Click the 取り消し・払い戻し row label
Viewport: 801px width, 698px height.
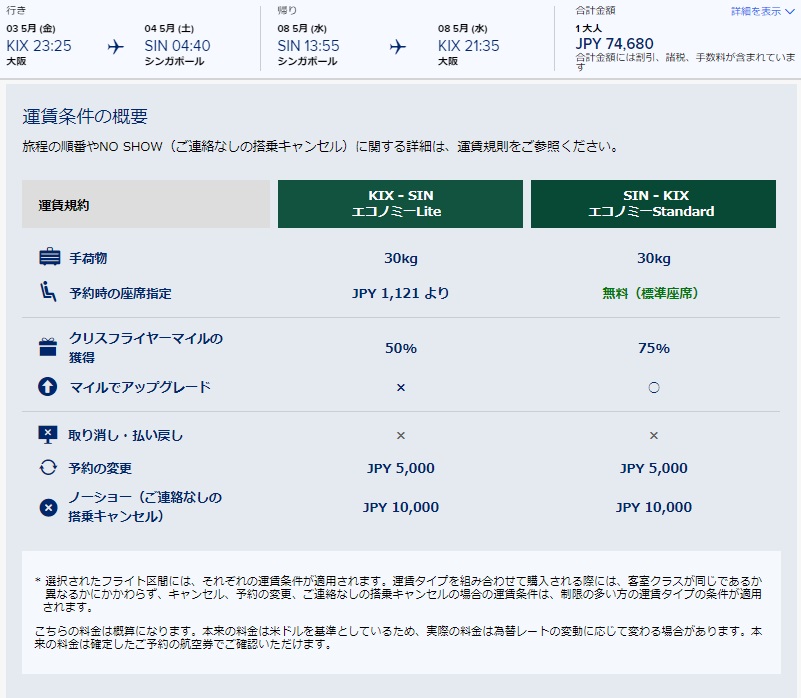(x=126, y=435)
